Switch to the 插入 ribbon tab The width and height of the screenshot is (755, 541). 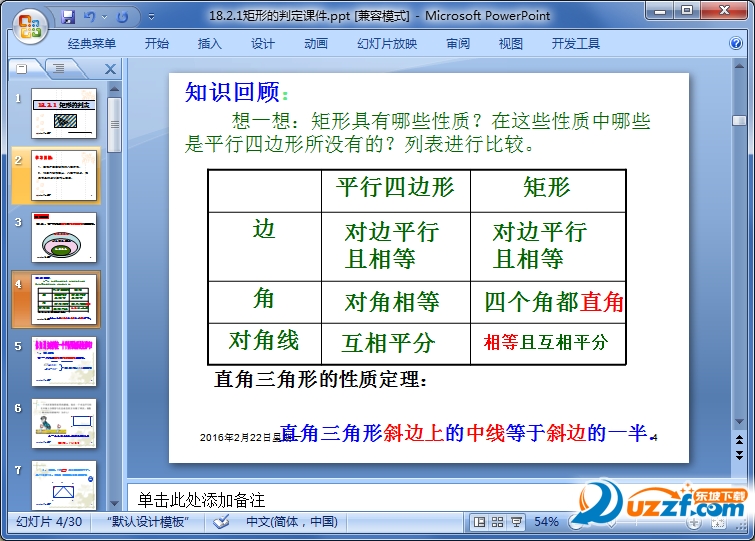(209, 44)
